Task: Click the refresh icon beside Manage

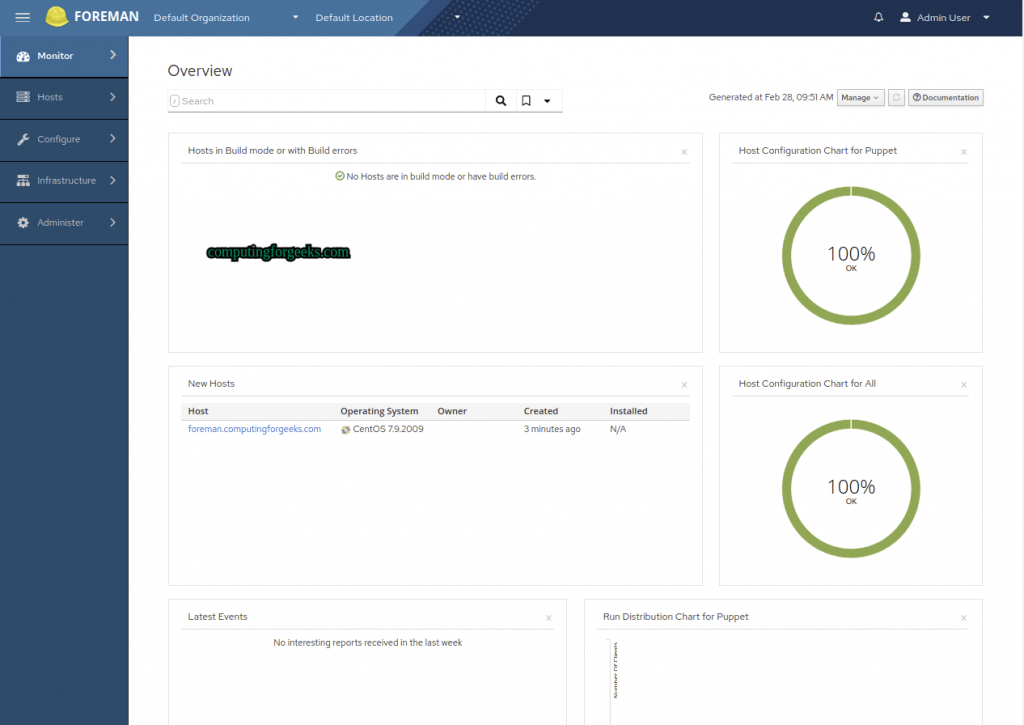Action: click(896, 97)
